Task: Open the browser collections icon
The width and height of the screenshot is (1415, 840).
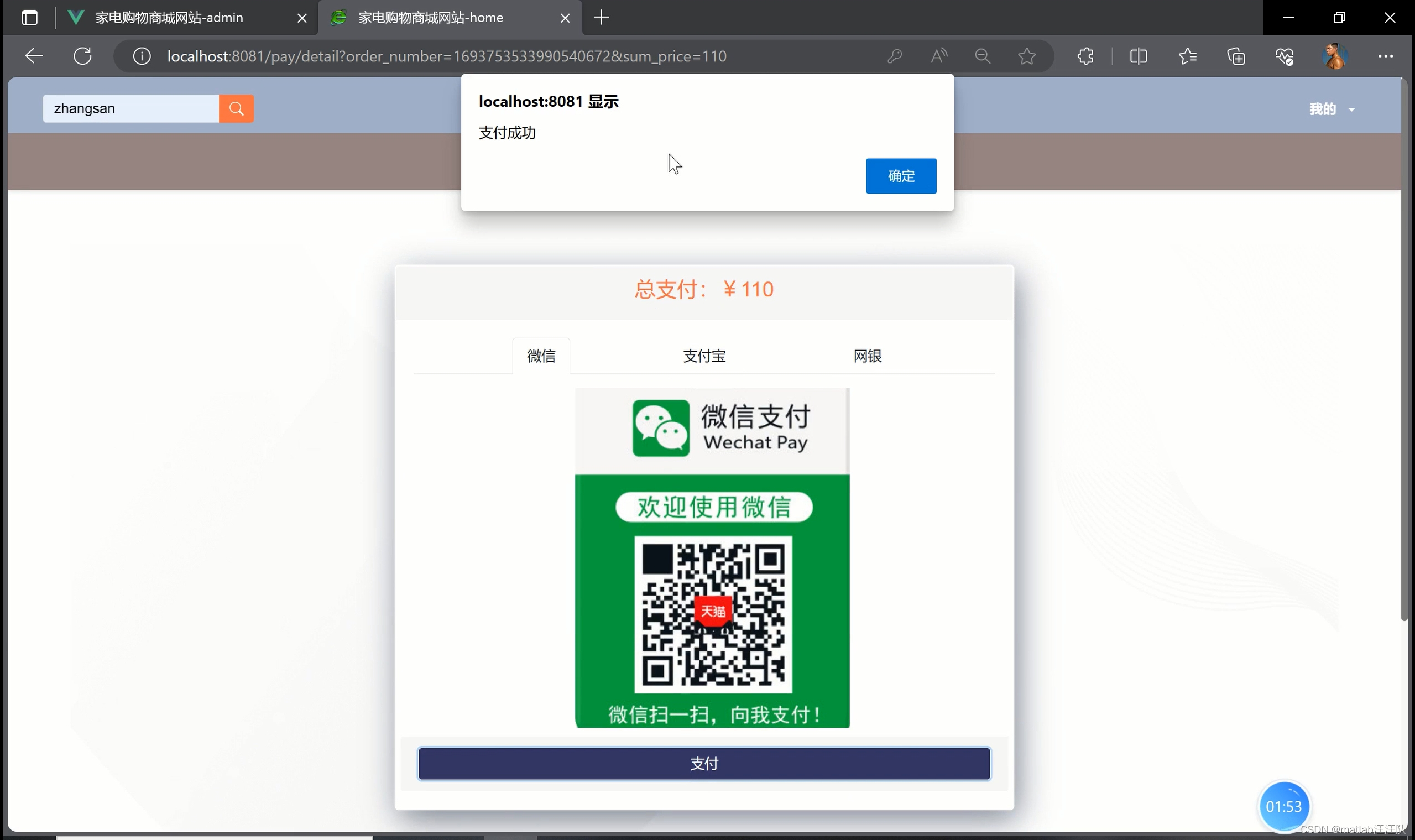Action: click(1236, 56)
